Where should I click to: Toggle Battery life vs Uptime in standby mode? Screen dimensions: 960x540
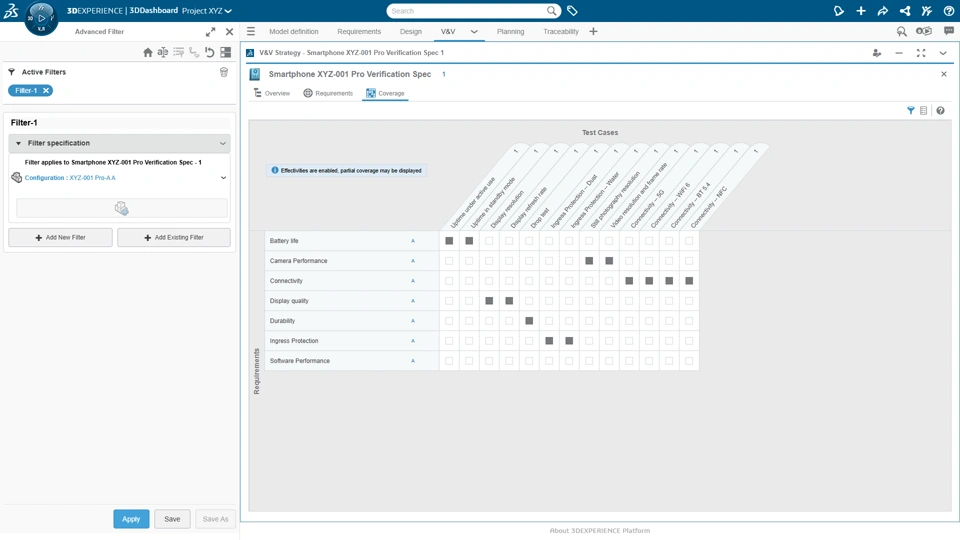tap(470, 241)
